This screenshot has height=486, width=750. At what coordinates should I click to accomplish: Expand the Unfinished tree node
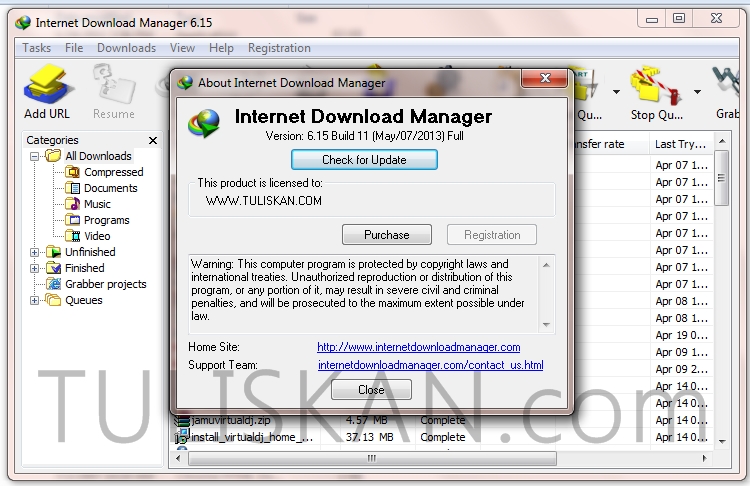(34, 252)
